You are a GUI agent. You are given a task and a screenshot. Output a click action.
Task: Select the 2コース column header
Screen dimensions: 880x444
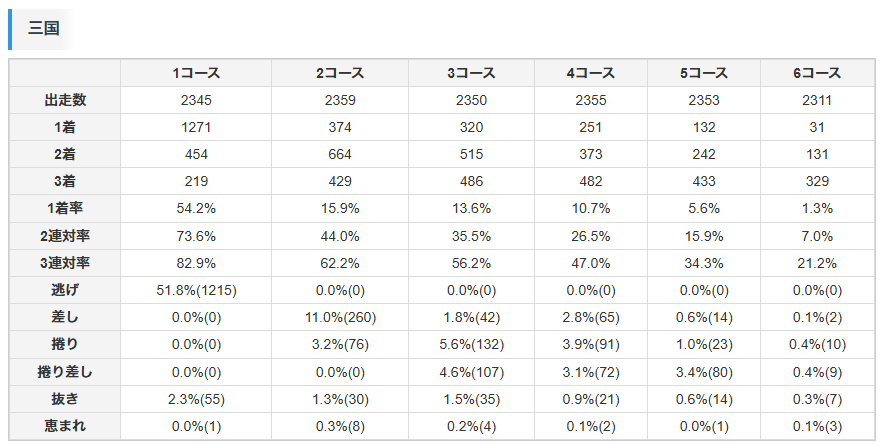pos(340,73)
